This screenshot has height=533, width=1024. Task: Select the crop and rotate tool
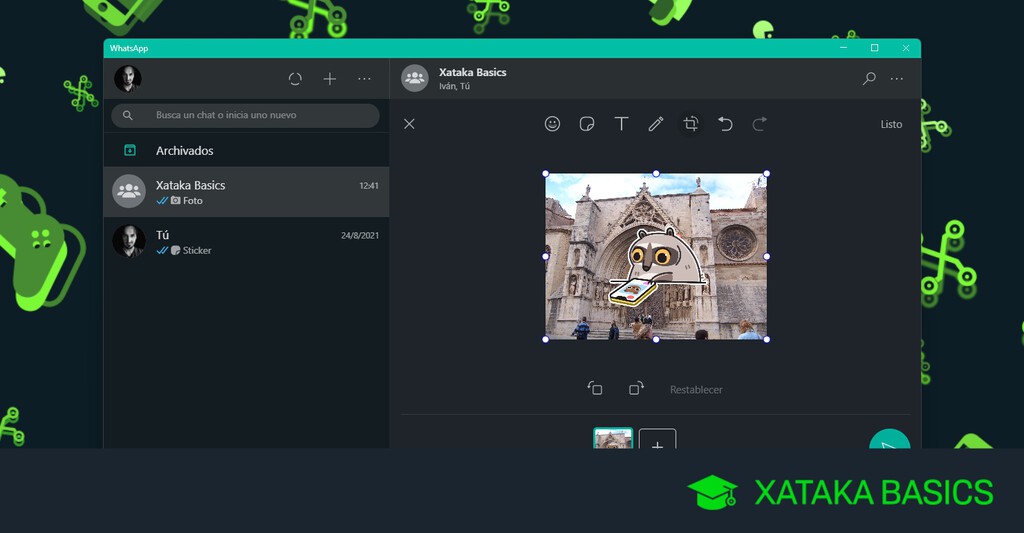point(691,124)
